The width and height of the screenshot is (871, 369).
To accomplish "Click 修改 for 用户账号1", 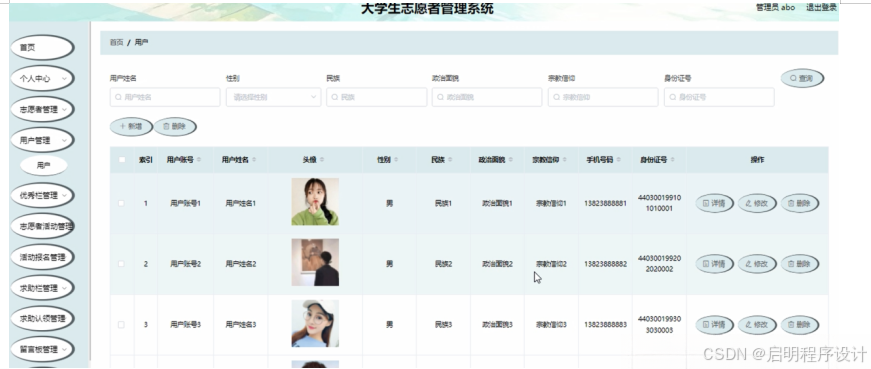I will (757, 203).
